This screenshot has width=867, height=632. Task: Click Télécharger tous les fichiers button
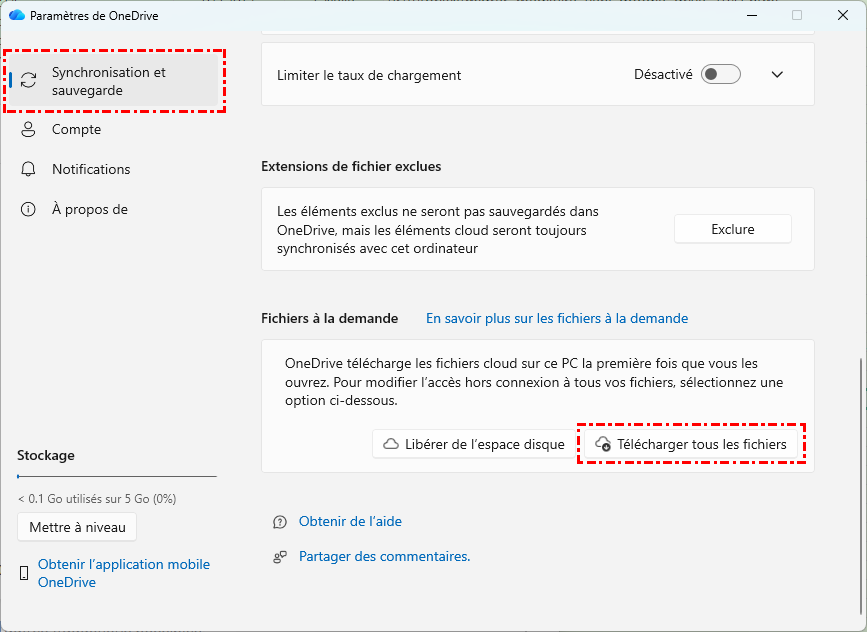[x=691, y=444]
